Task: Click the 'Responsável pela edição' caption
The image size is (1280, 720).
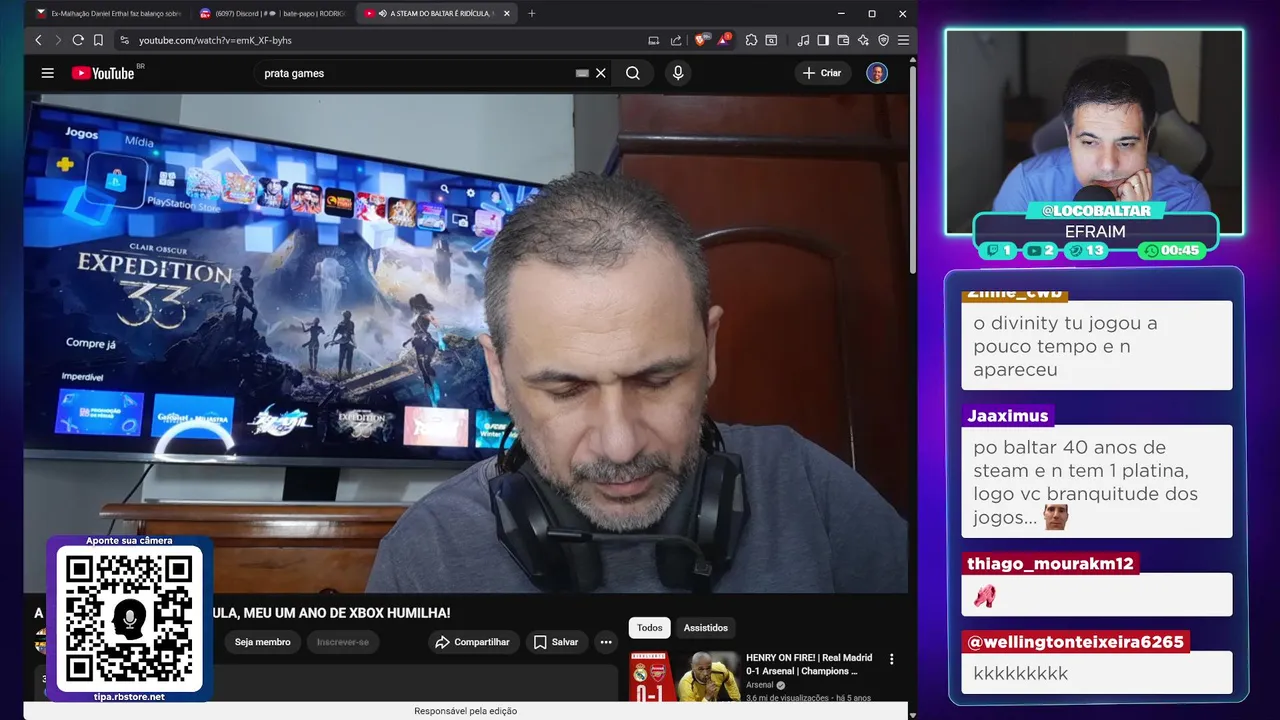Action: click(466, 711)
